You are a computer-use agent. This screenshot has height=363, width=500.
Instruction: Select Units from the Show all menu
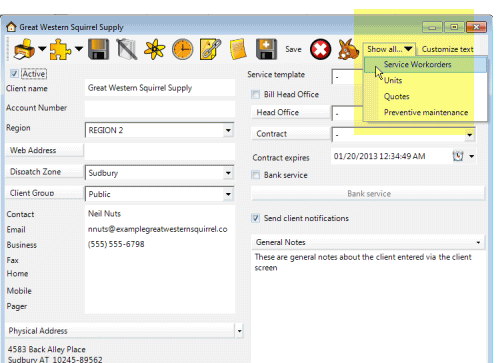[x=425, y=80]
